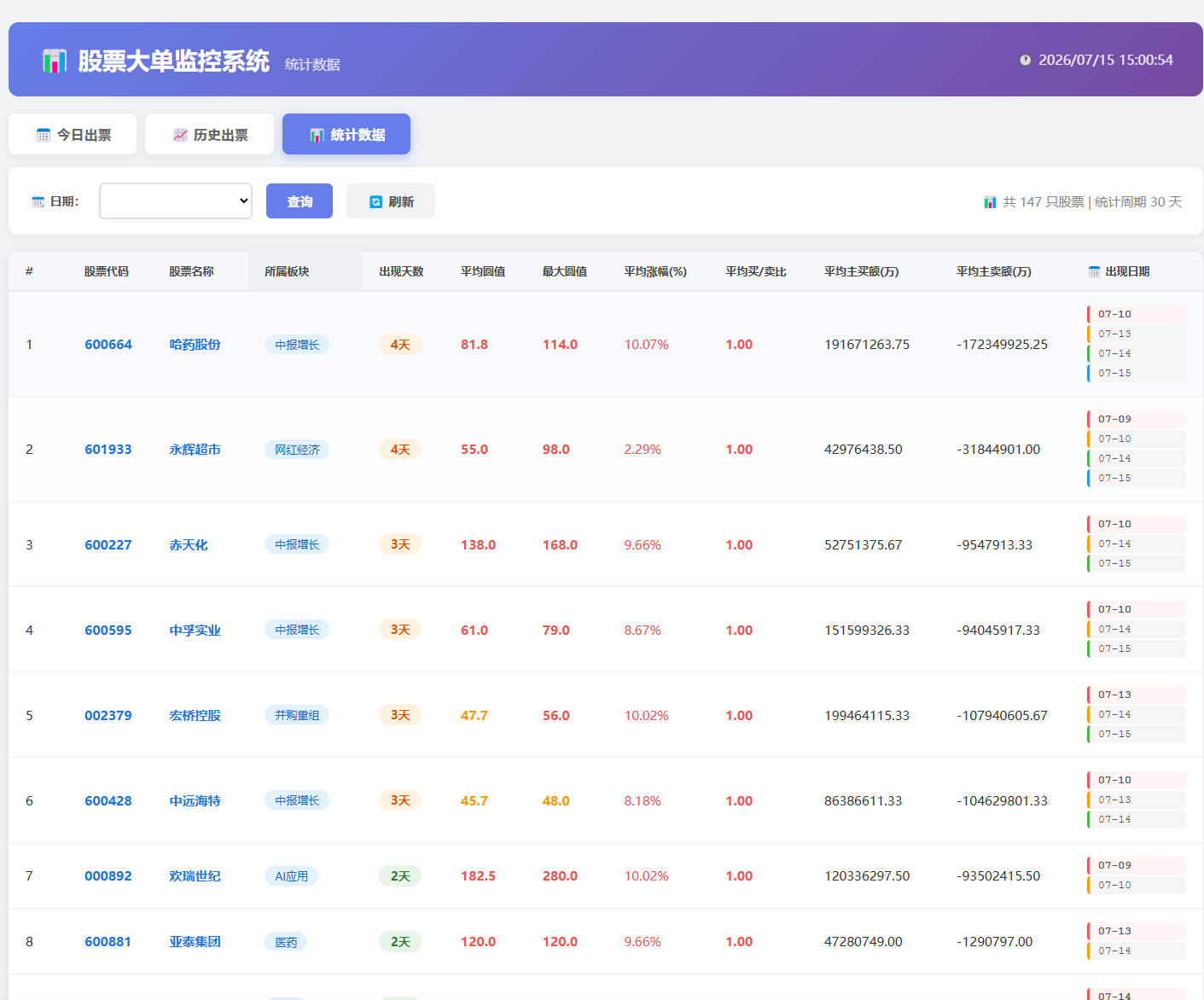Click stock name 宏桥控股
The width and height of the screenshot is (1204, 1000).
click(x=195, y=715)
